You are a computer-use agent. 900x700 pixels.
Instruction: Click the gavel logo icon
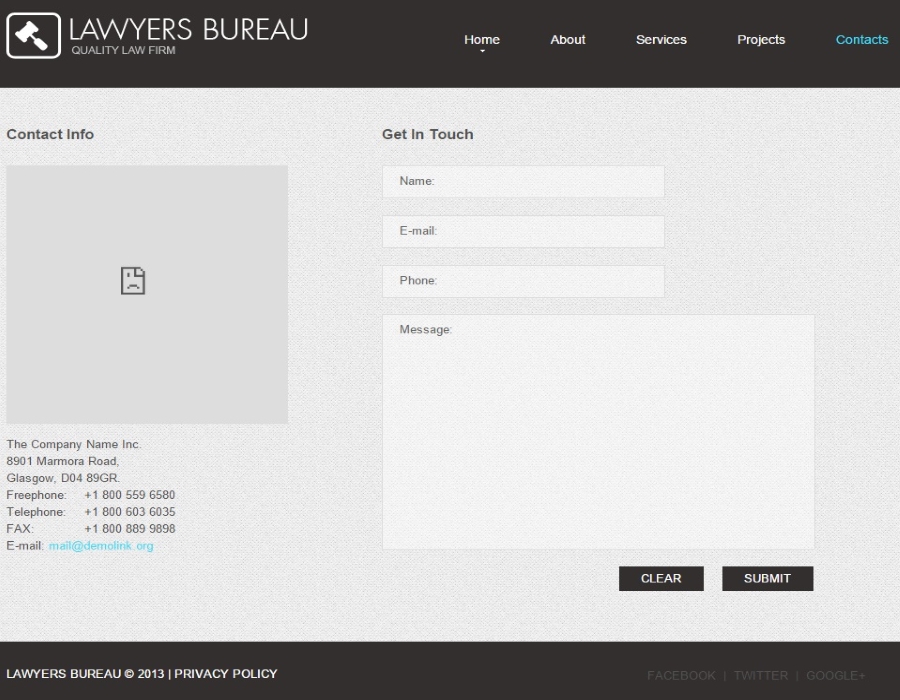pos(33,36)
